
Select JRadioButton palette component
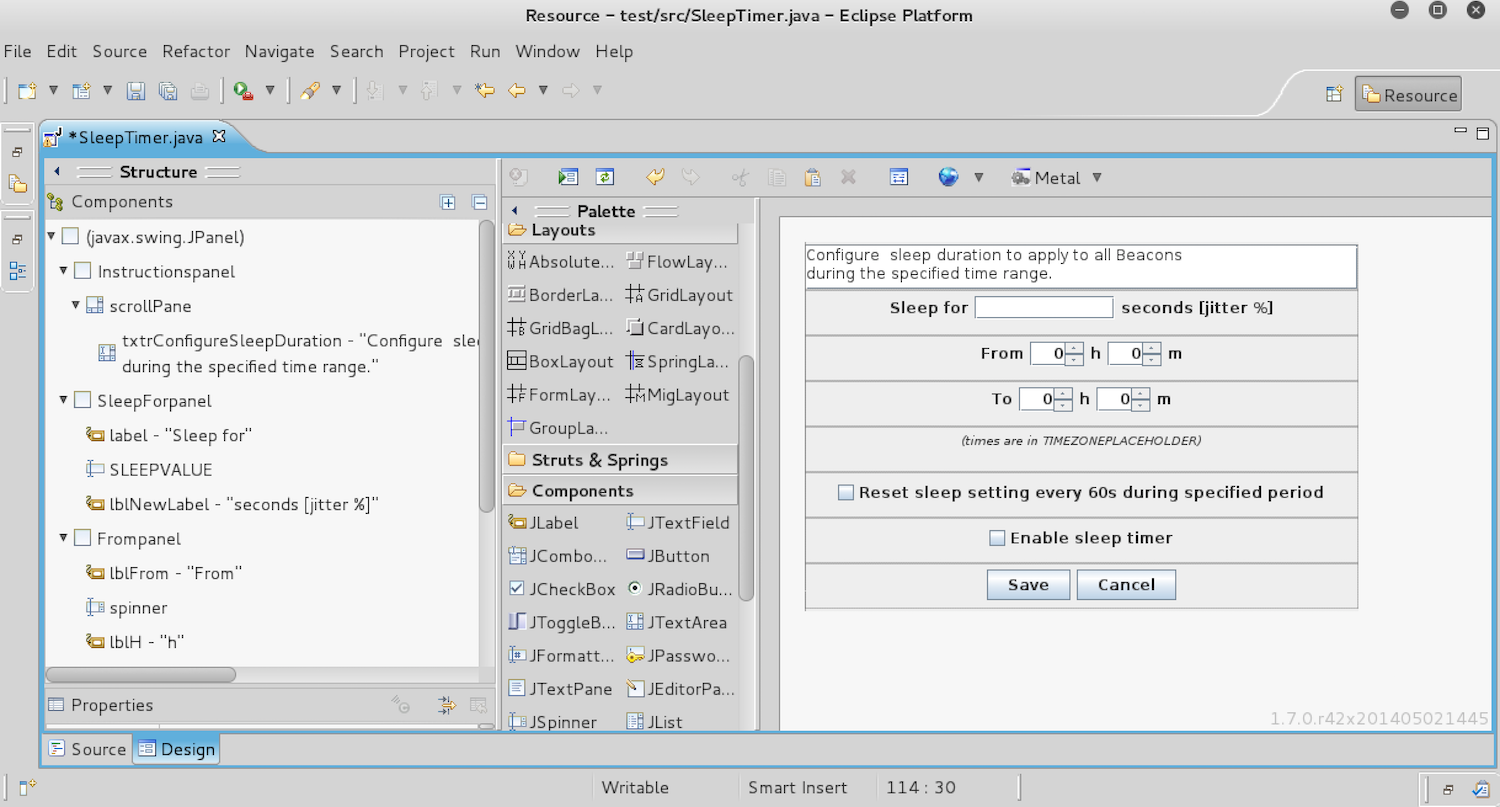pos(679,589)
